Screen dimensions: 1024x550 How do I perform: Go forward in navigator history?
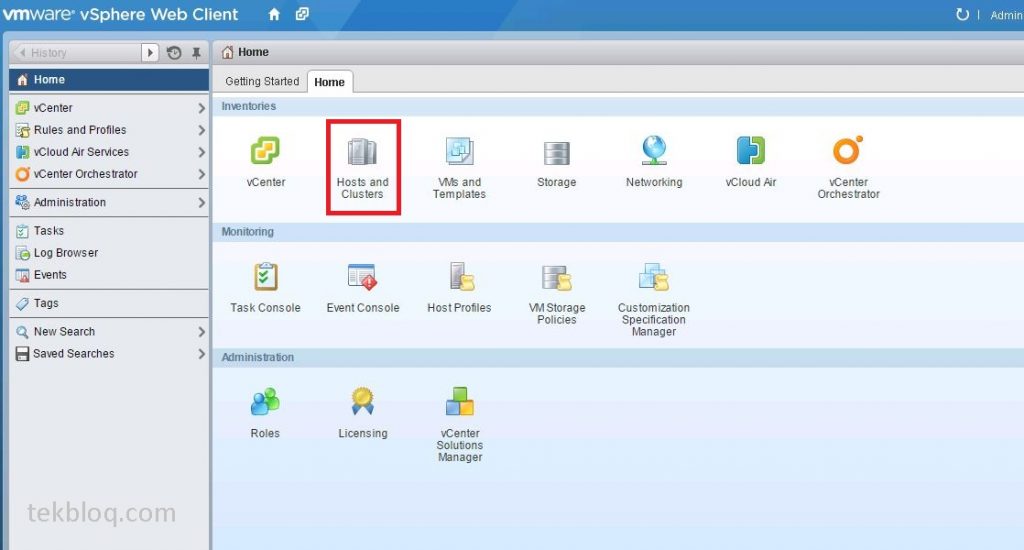pos(150,53)
